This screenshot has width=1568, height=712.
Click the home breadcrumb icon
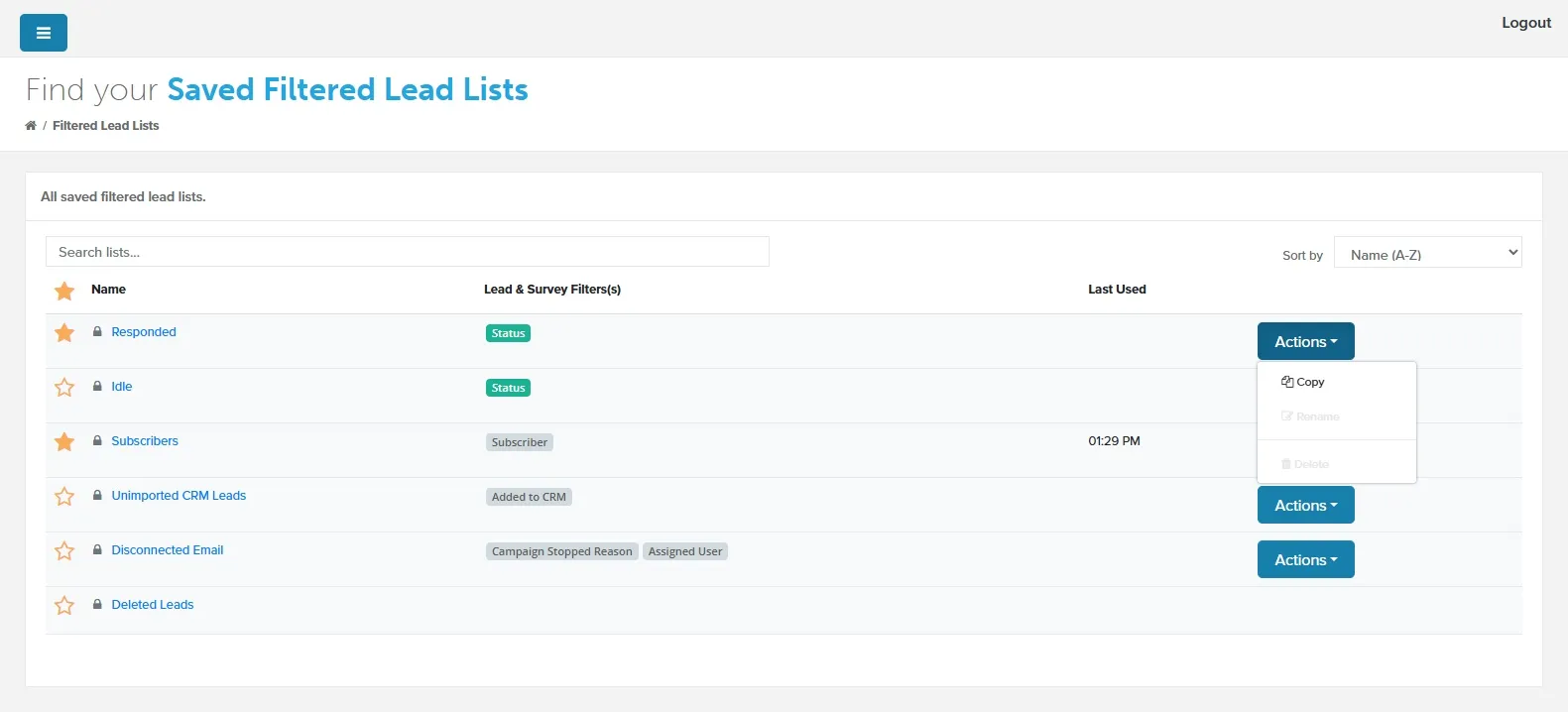(31, 126)
